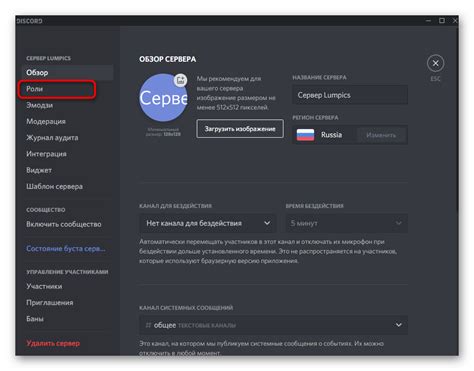Click the server avatar circle
474x371 pixels.
coord(163,98)
